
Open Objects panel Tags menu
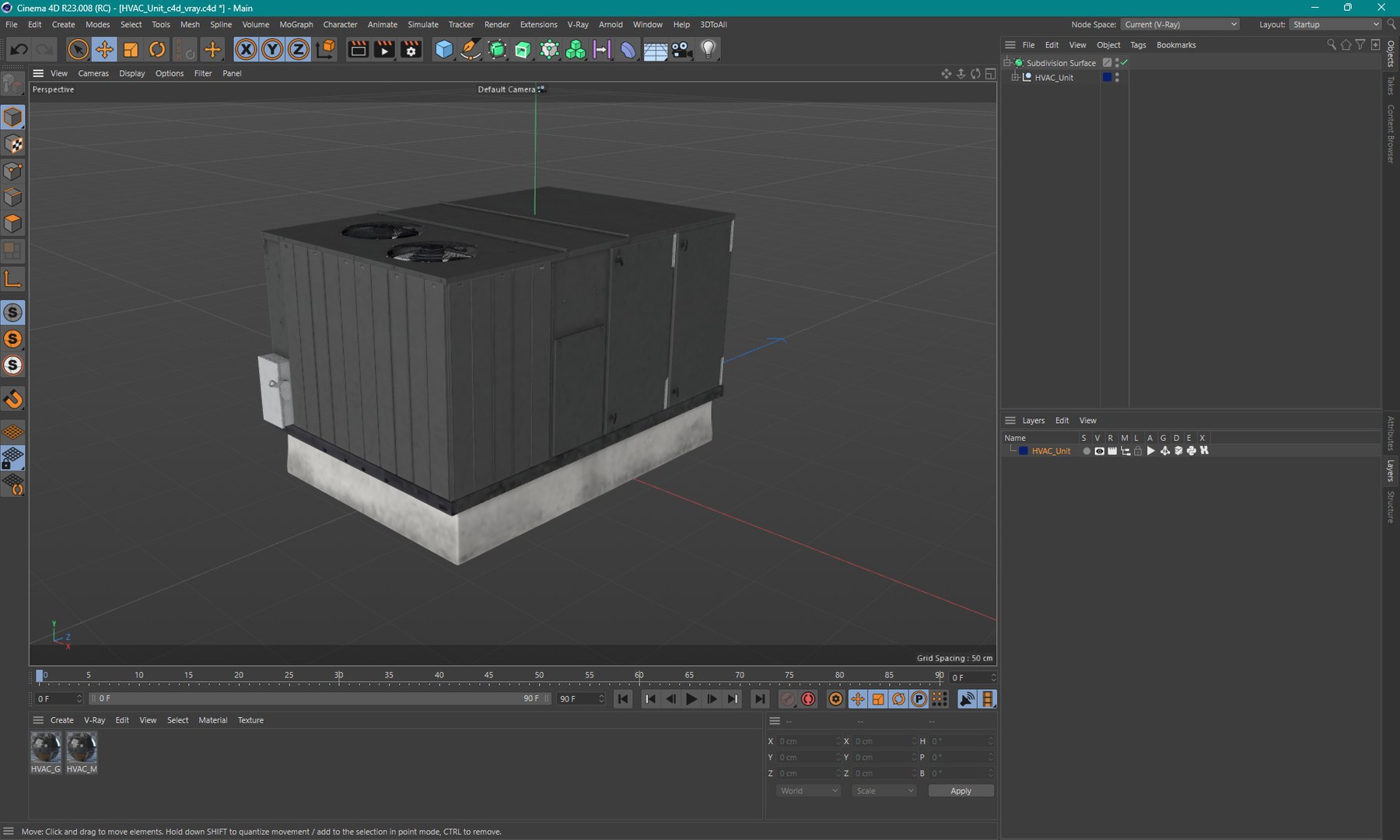(x=1138, y=45)
